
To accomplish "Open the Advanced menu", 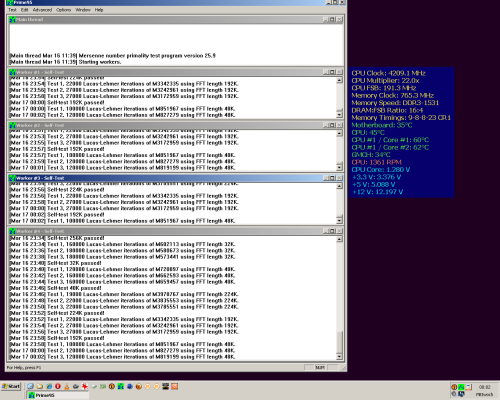I will 42,10.
